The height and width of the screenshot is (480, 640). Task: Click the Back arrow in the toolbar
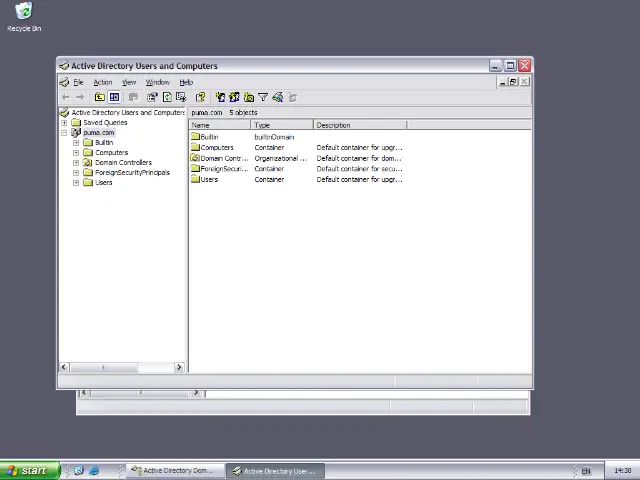coord(66,97)
